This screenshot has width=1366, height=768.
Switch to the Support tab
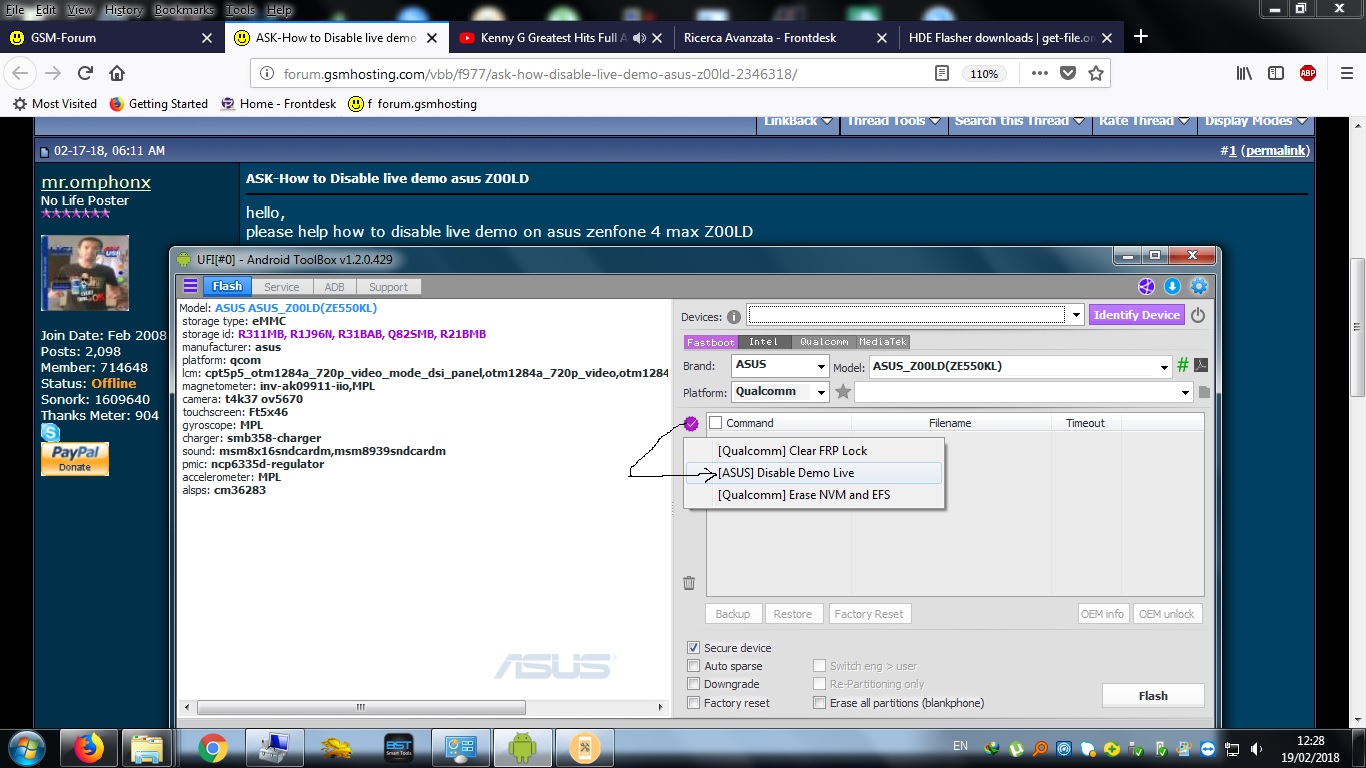pyautogui.click(x=388, y=287)
